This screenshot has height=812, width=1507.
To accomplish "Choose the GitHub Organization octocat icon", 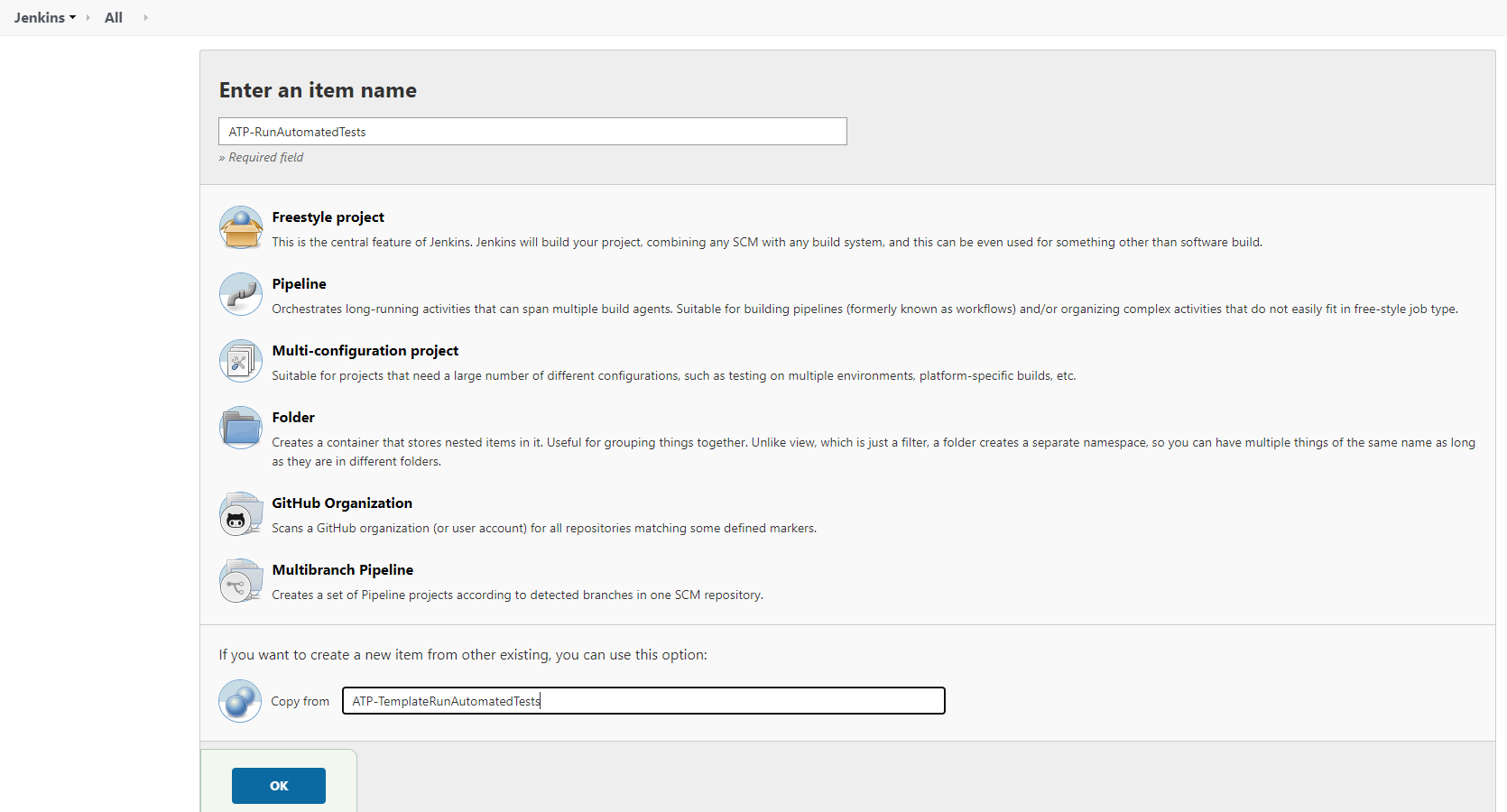I will click(241, 513).
